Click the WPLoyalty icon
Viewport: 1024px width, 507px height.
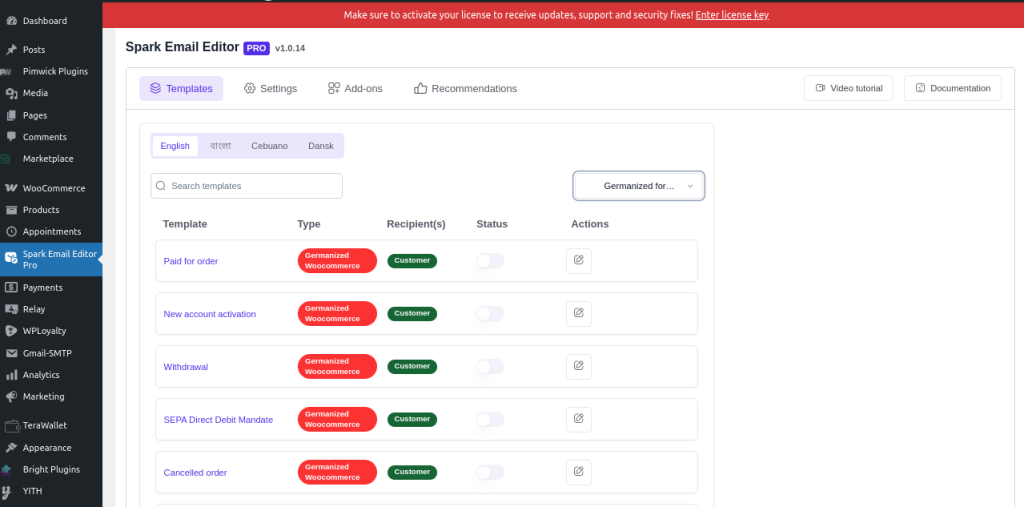click(11, 331)
